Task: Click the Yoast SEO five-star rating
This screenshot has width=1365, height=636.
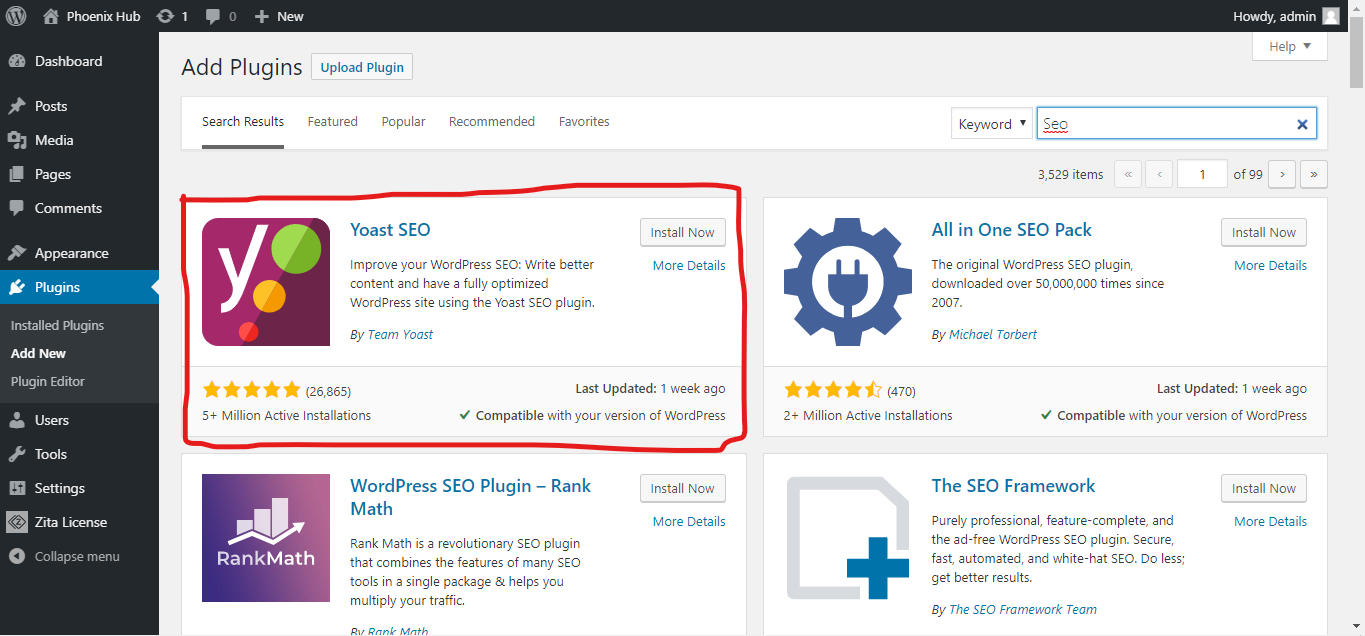Action: click(x=251, y=390)
